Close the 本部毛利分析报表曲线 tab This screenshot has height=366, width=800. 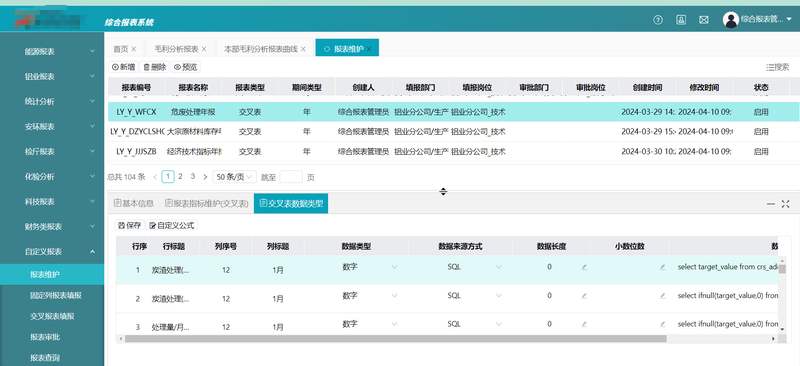point(303,49)
